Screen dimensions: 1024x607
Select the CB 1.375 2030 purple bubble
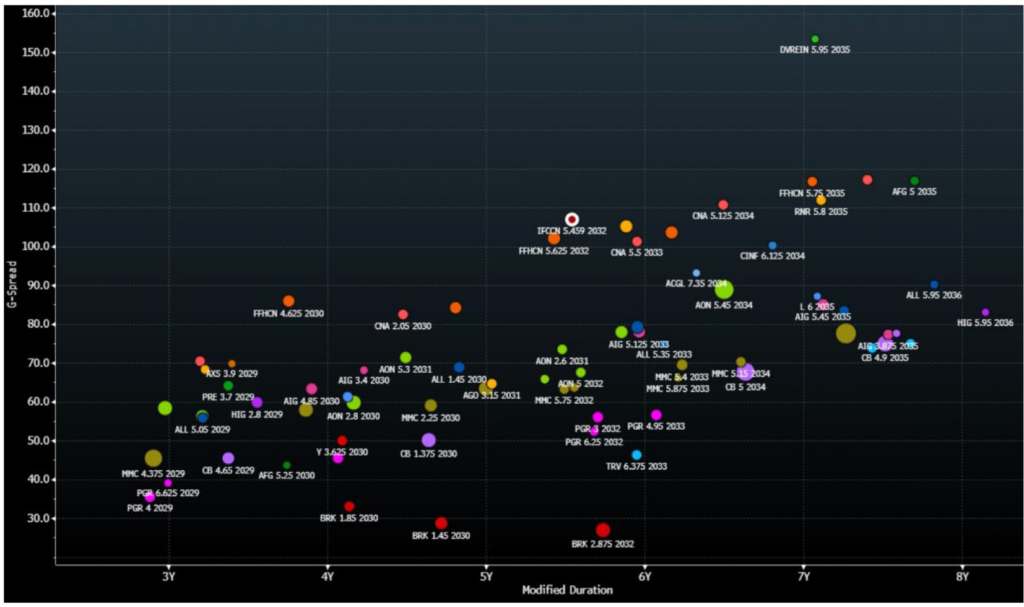tap(429, 440)
